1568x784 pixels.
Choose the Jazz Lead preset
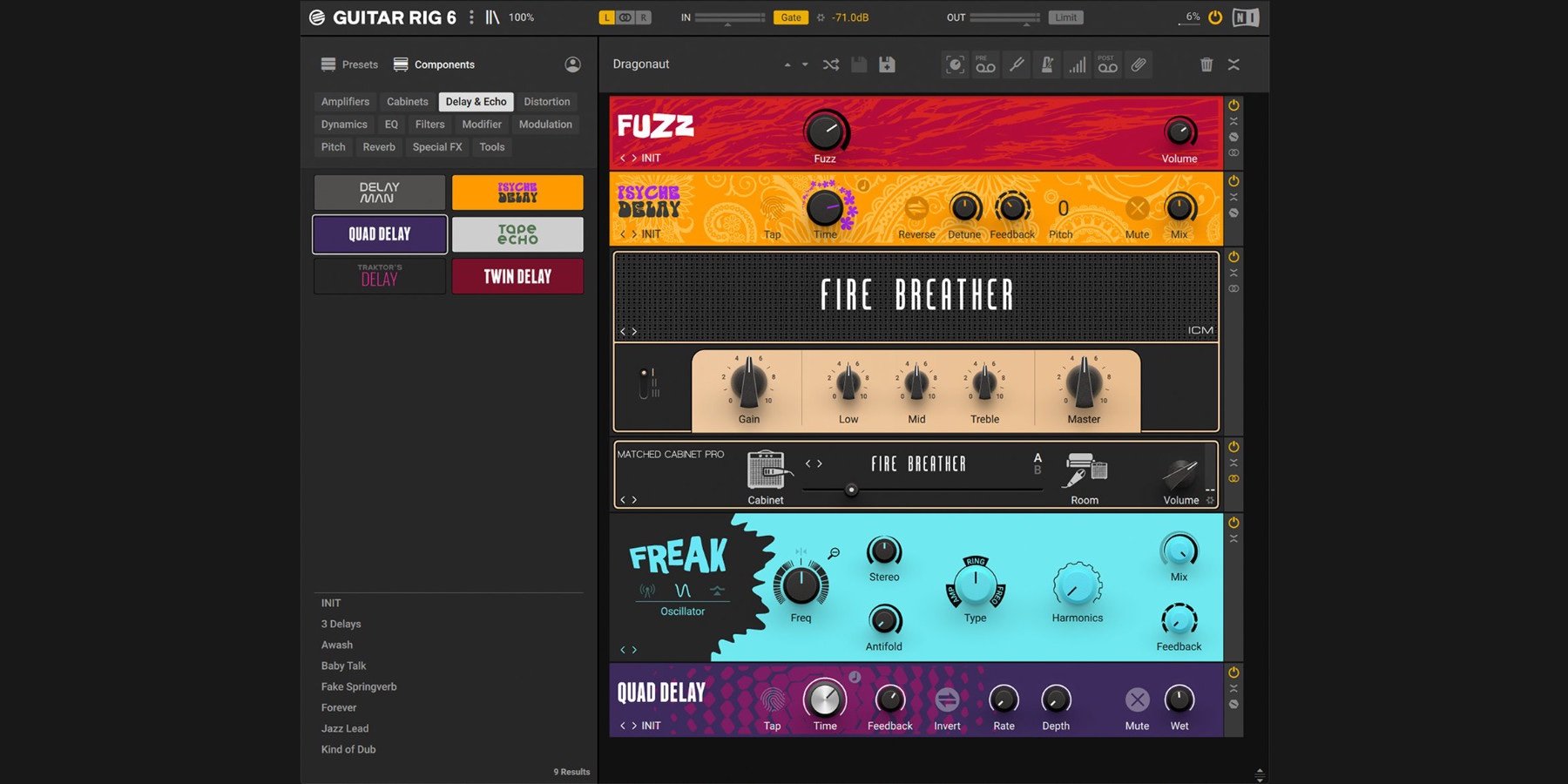[345, 728]
